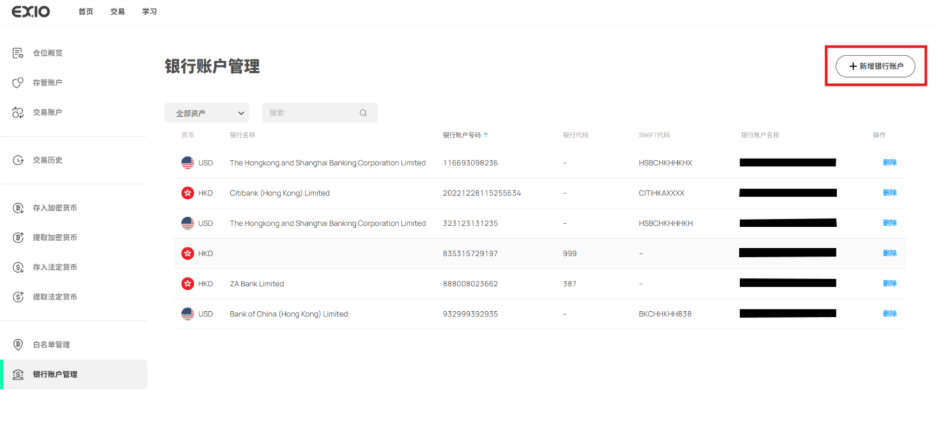Expand the 全部资产 dropdown
The image size is (936, 421).
pyautogui.click(x=206, y=113)
